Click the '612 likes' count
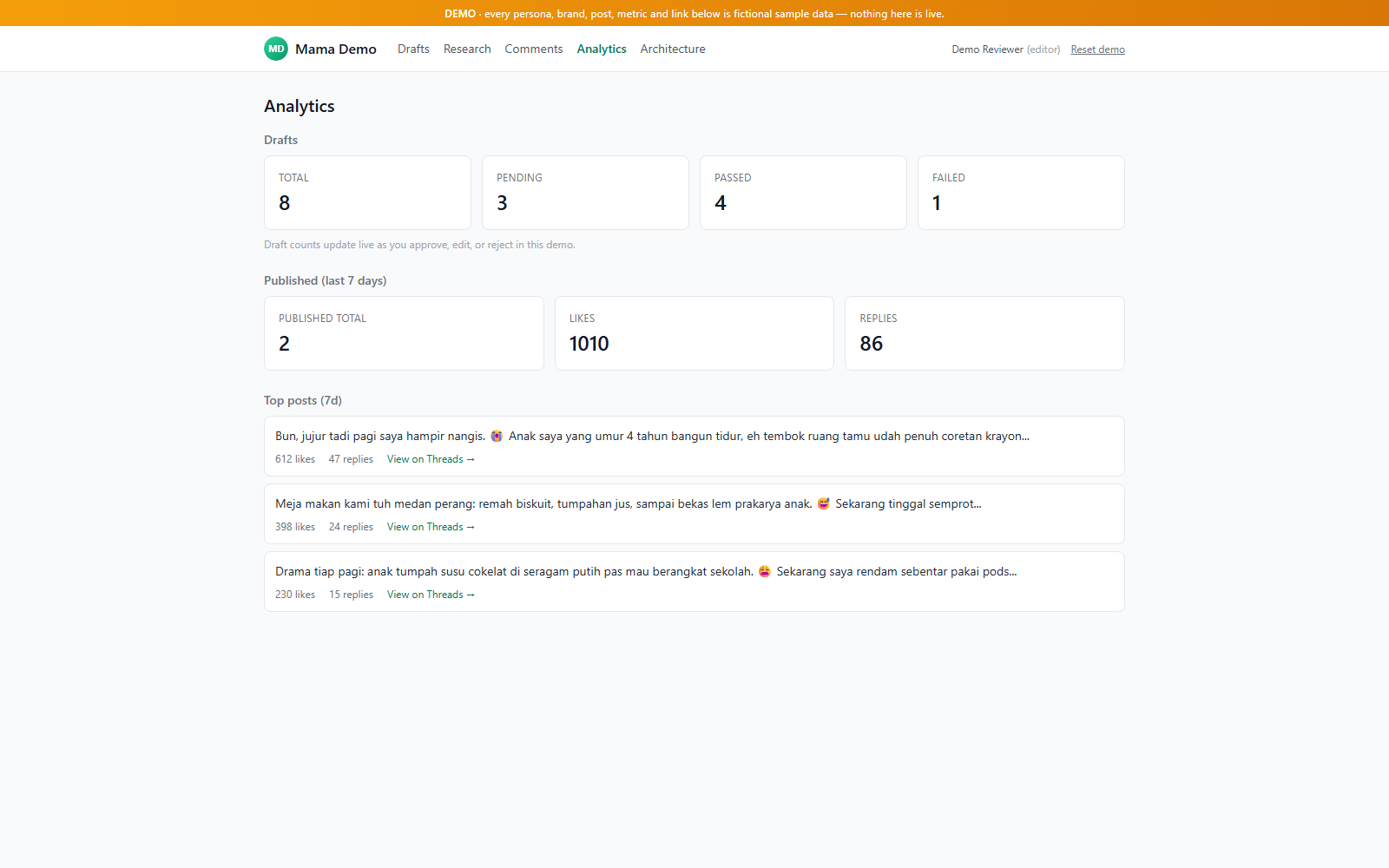This screenshot has height=868, width=1389. pyautogui.click(x=295, y=459)
